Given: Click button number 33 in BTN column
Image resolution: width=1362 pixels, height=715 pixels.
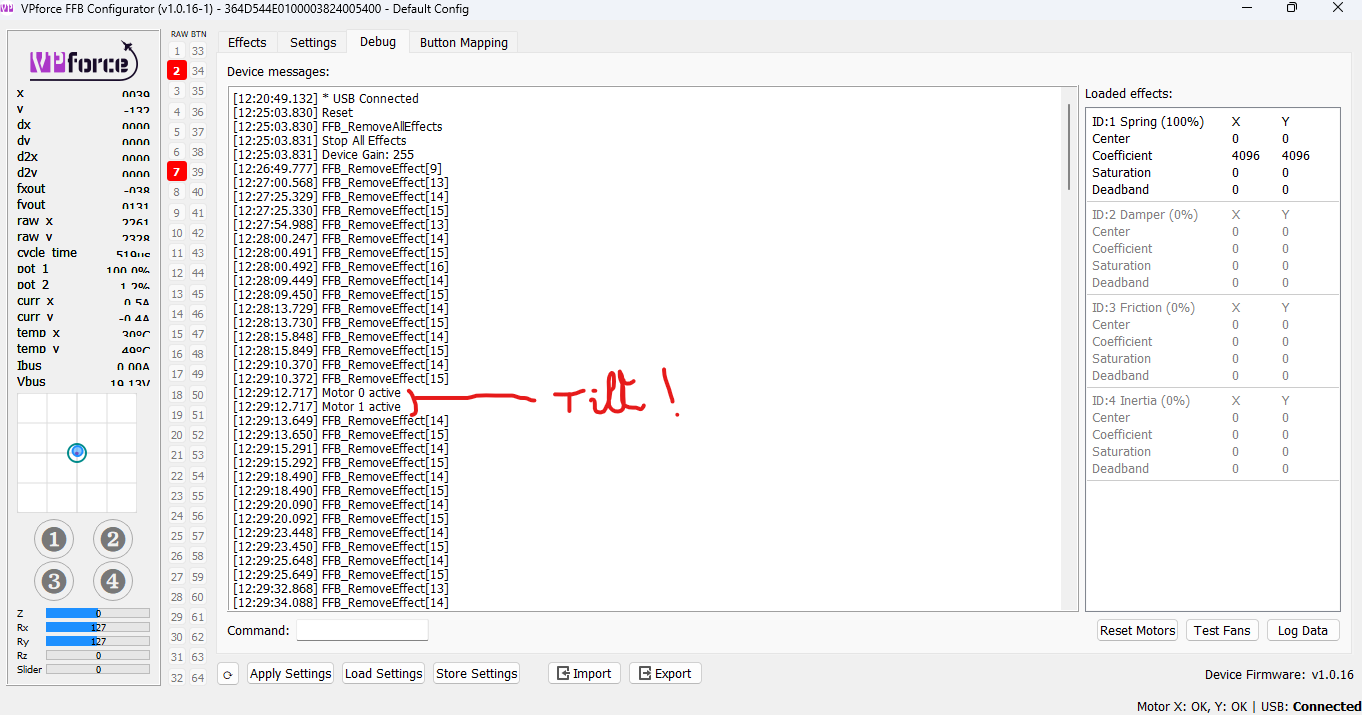Looking at the screenshot, I should coord(198,50).
